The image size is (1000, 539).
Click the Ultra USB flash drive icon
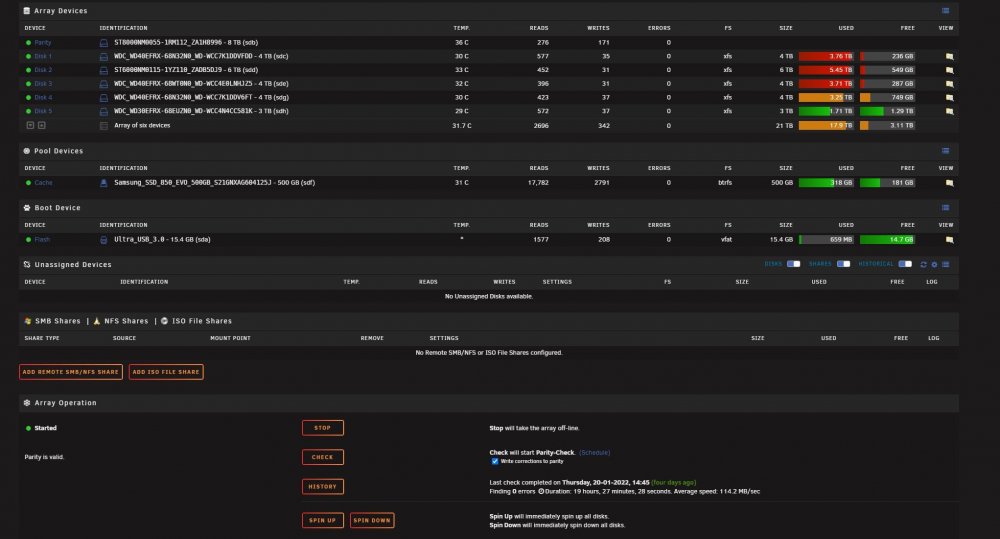(103, 240)
